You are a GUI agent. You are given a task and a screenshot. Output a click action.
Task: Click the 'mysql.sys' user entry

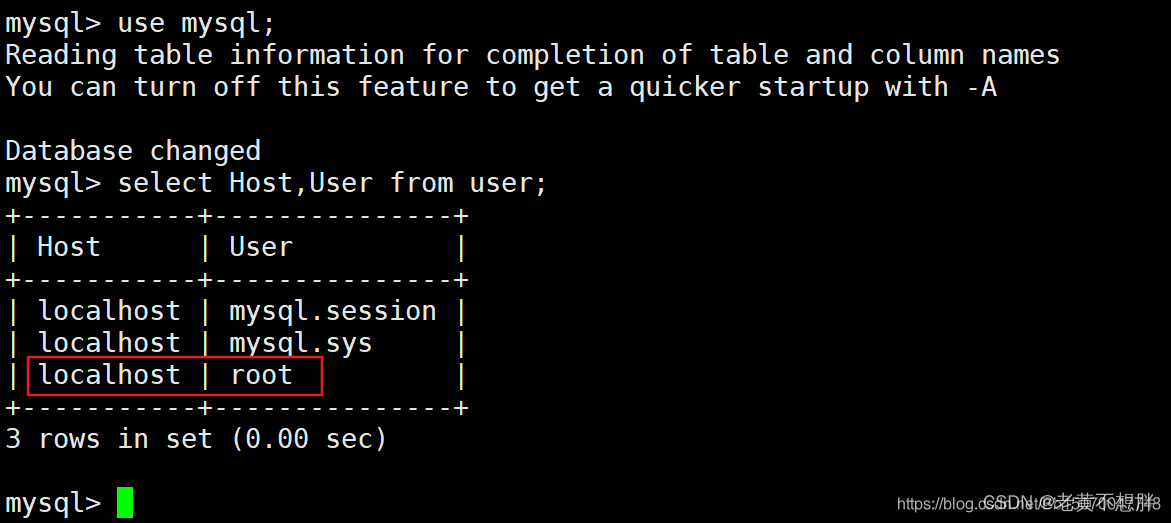click(300, 343)
